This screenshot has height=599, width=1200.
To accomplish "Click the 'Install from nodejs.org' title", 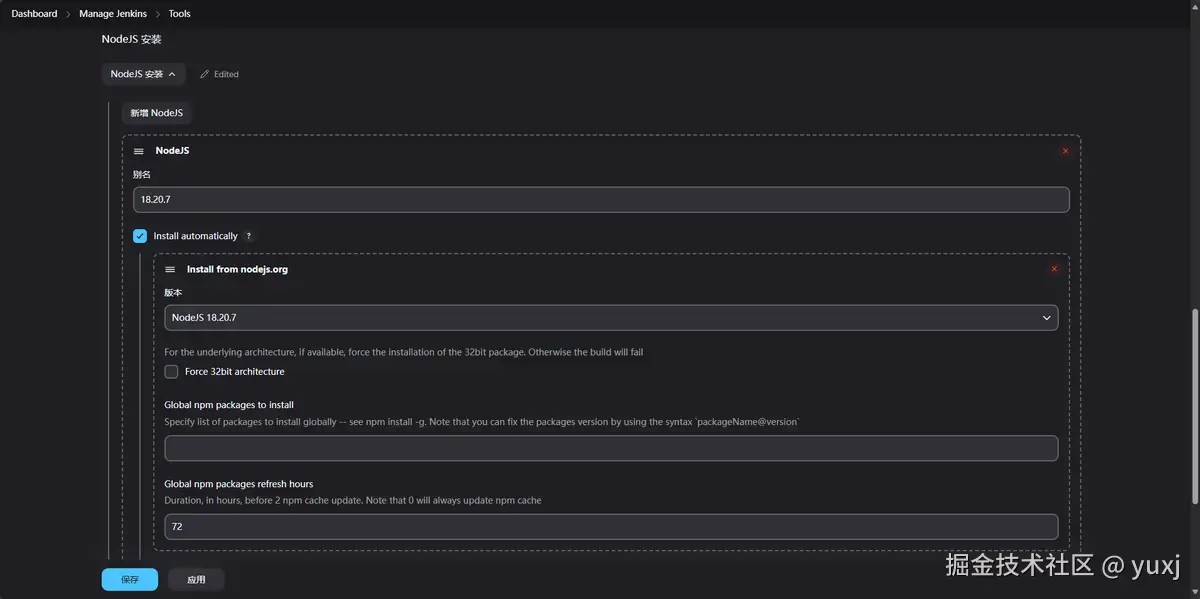I will tap(237, 270).
